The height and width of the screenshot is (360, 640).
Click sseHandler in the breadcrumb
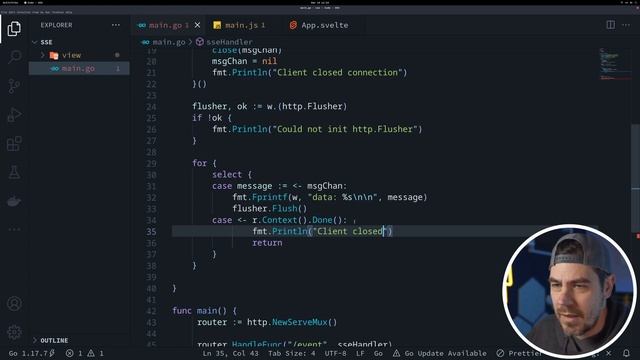pyautogui.click(x=229, y=42)
